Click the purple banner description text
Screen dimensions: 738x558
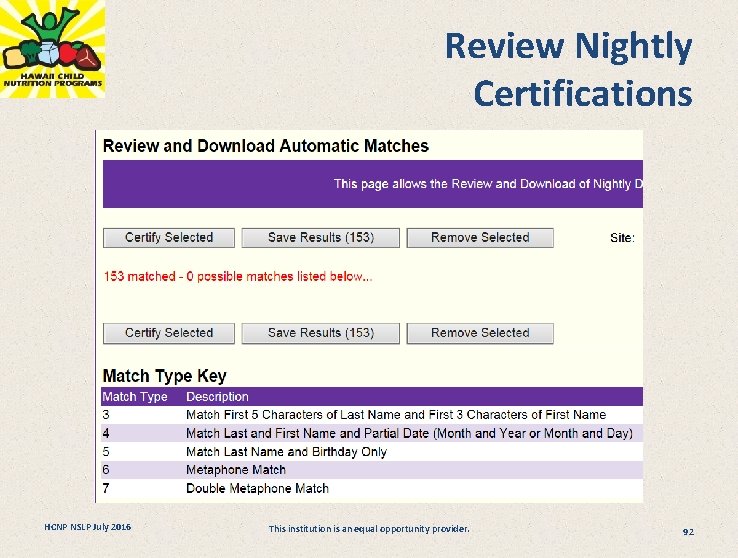tap(488, 184)
